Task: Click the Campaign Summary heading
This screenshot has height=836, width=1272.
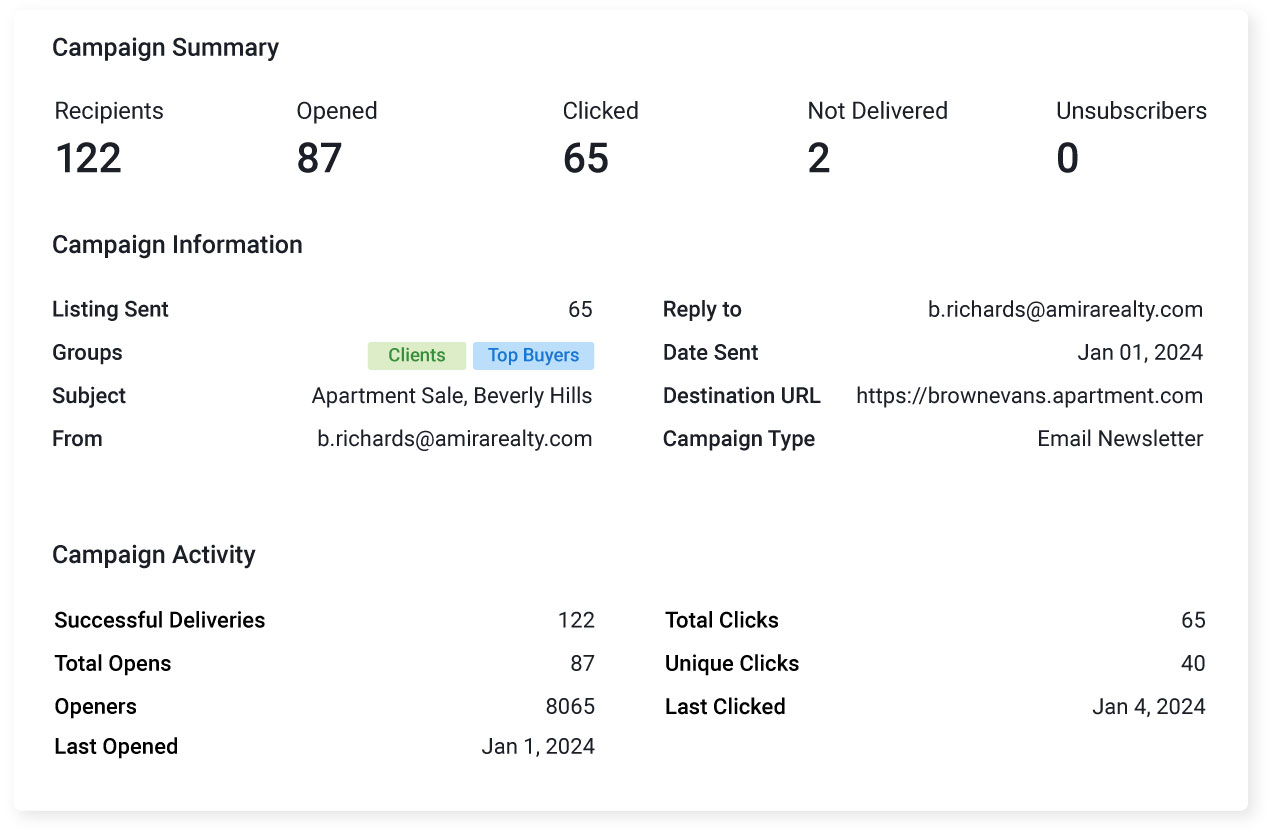Action: coord(165,47)
